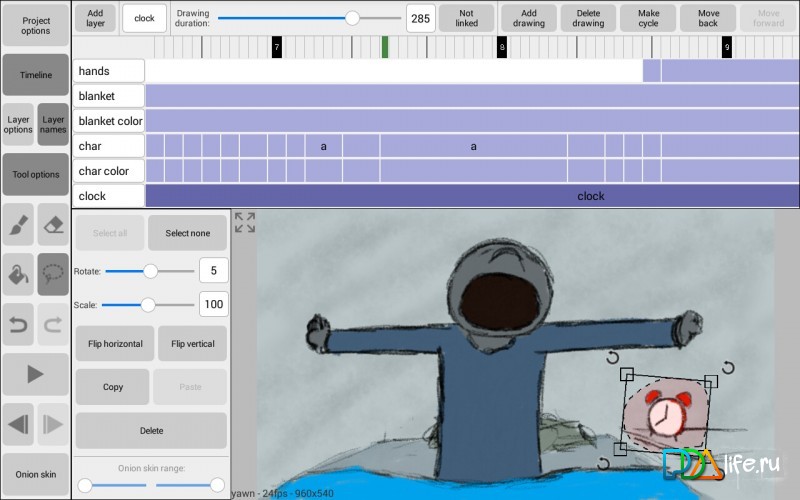Select the Brush tool

click(18, 225)
